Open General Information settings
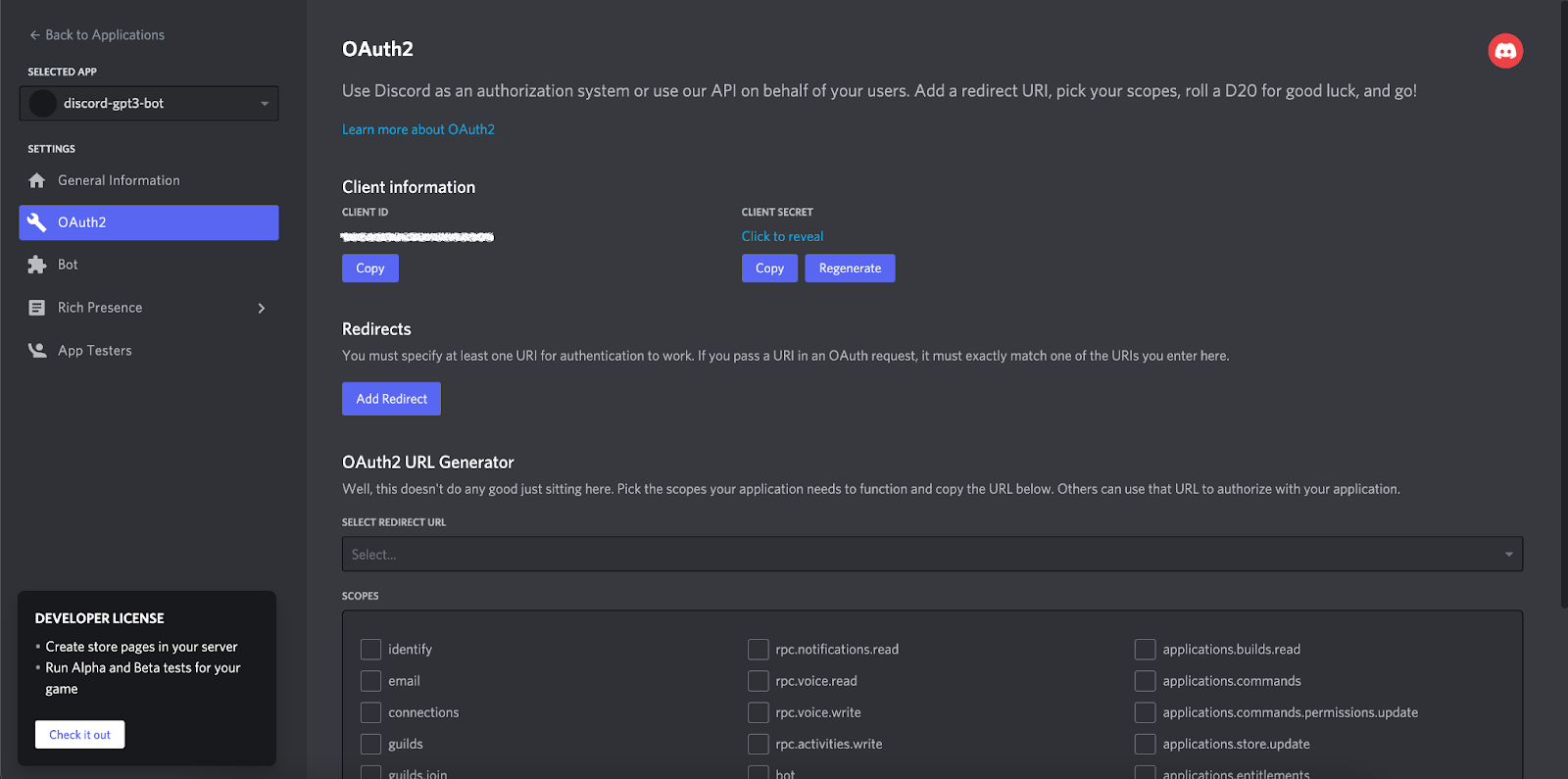This screenshot has width=1568, height=779. coord(149,180)
